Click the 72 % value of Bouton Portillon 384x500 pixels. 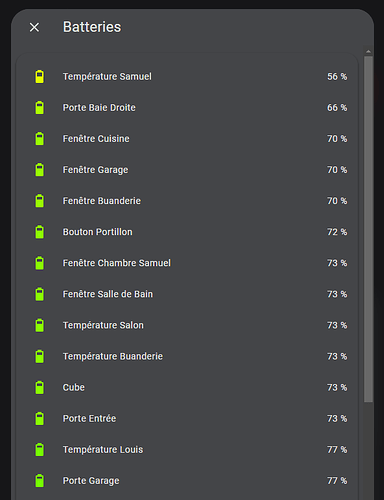(337, 232)
